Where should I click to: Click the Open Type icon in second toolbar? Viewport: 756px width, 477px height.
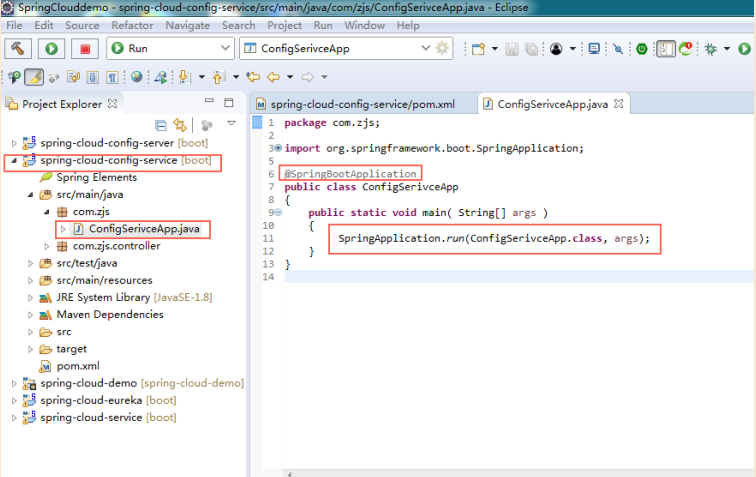[14, 77]
